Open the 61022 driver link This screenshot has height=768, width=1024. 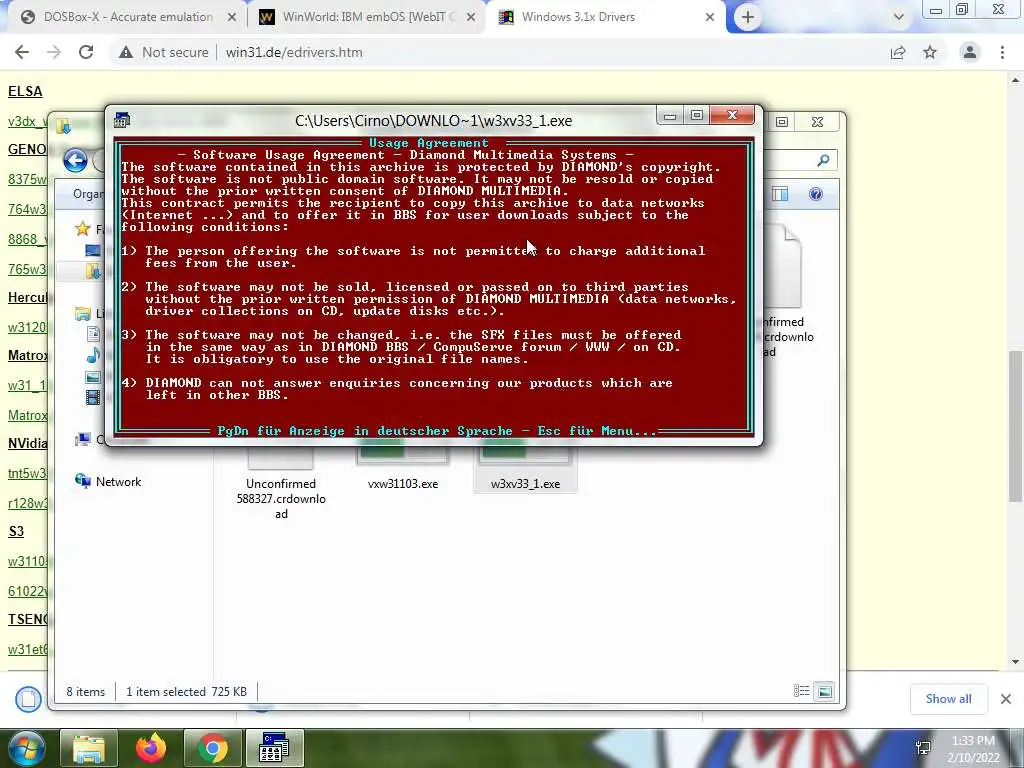(x=27, y=591)
